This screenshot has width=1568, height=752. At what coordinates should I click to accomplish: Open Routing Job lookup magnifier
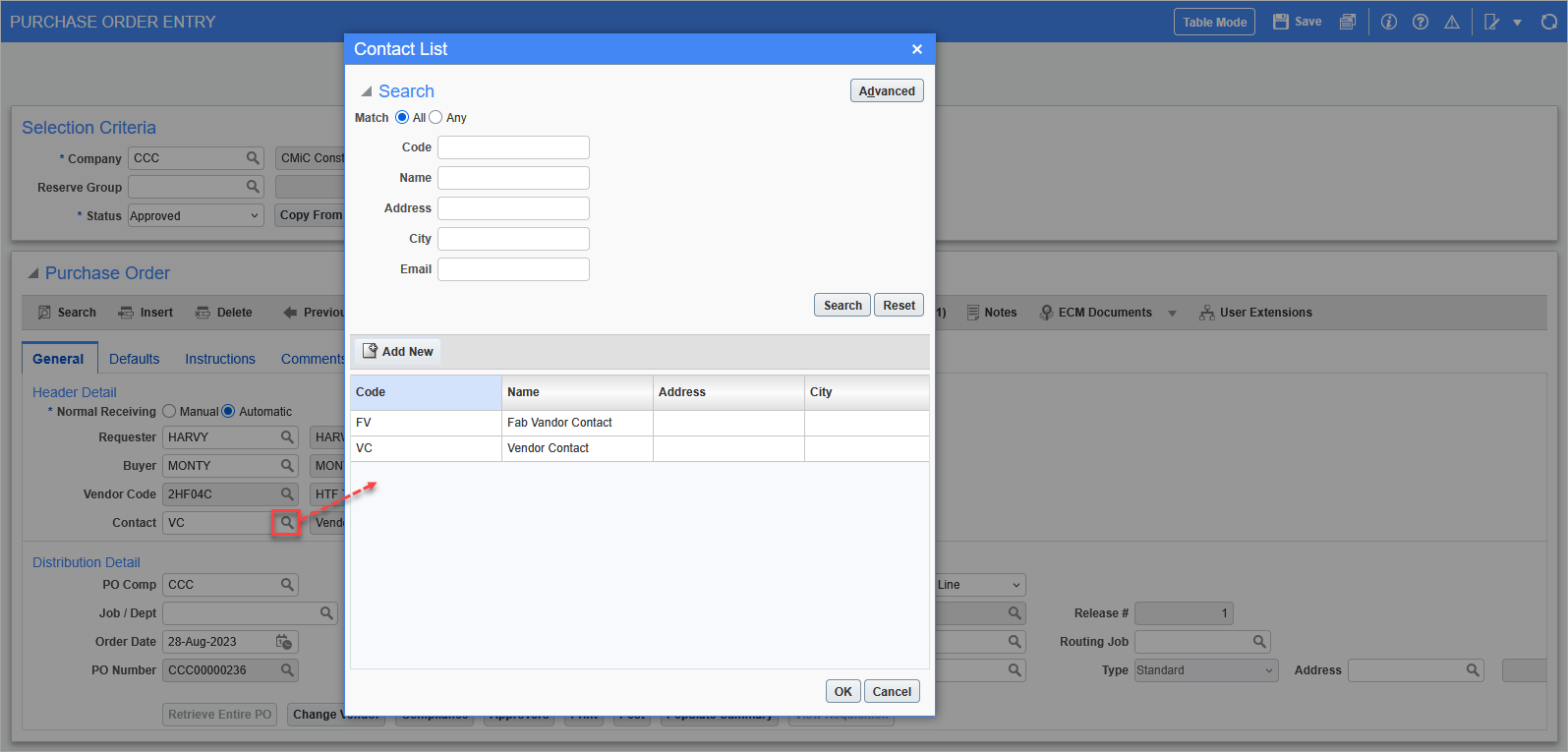1259,641
